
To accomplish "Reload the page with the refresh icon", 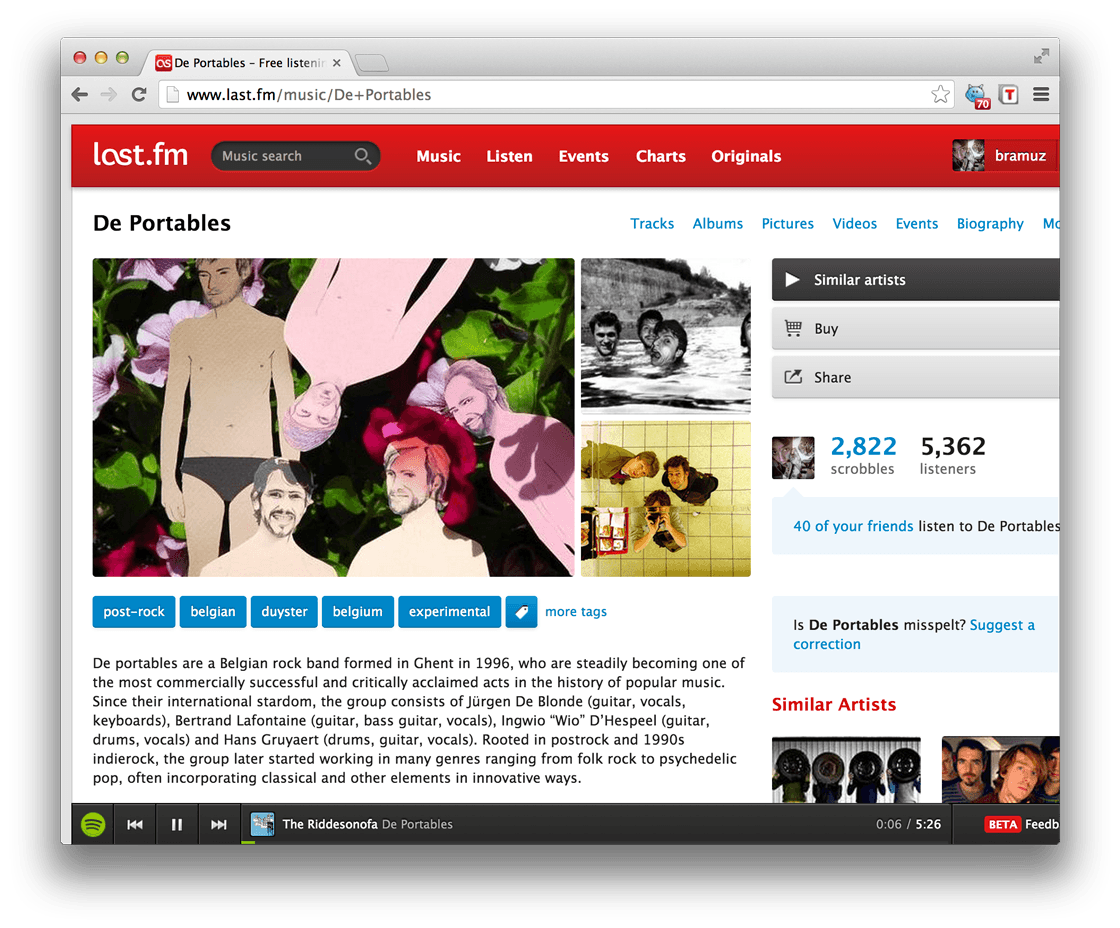I will pyautogui.click(x=139, y=94).
